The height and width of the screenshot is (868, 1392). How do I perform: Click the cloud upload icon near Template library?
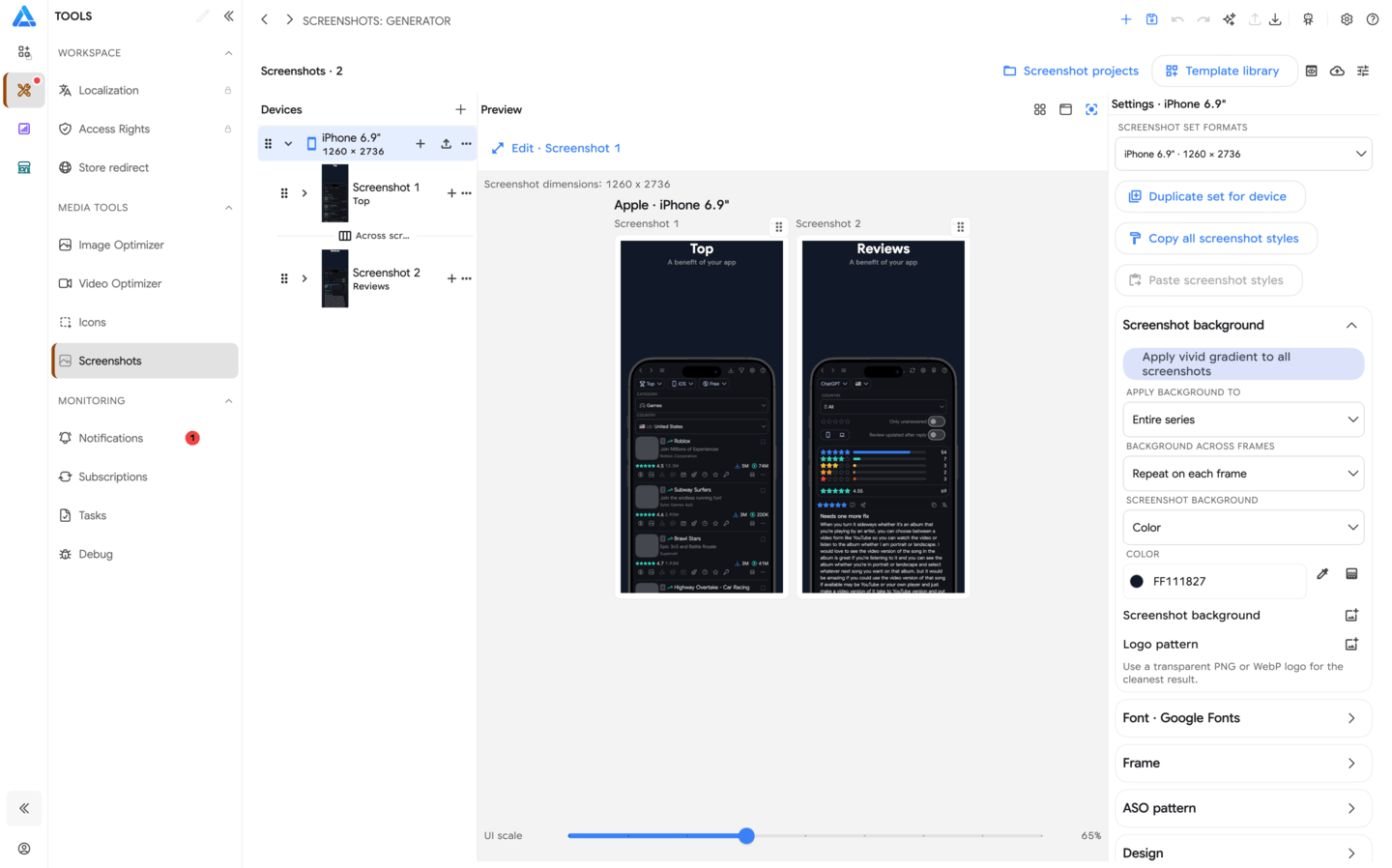1337,71
